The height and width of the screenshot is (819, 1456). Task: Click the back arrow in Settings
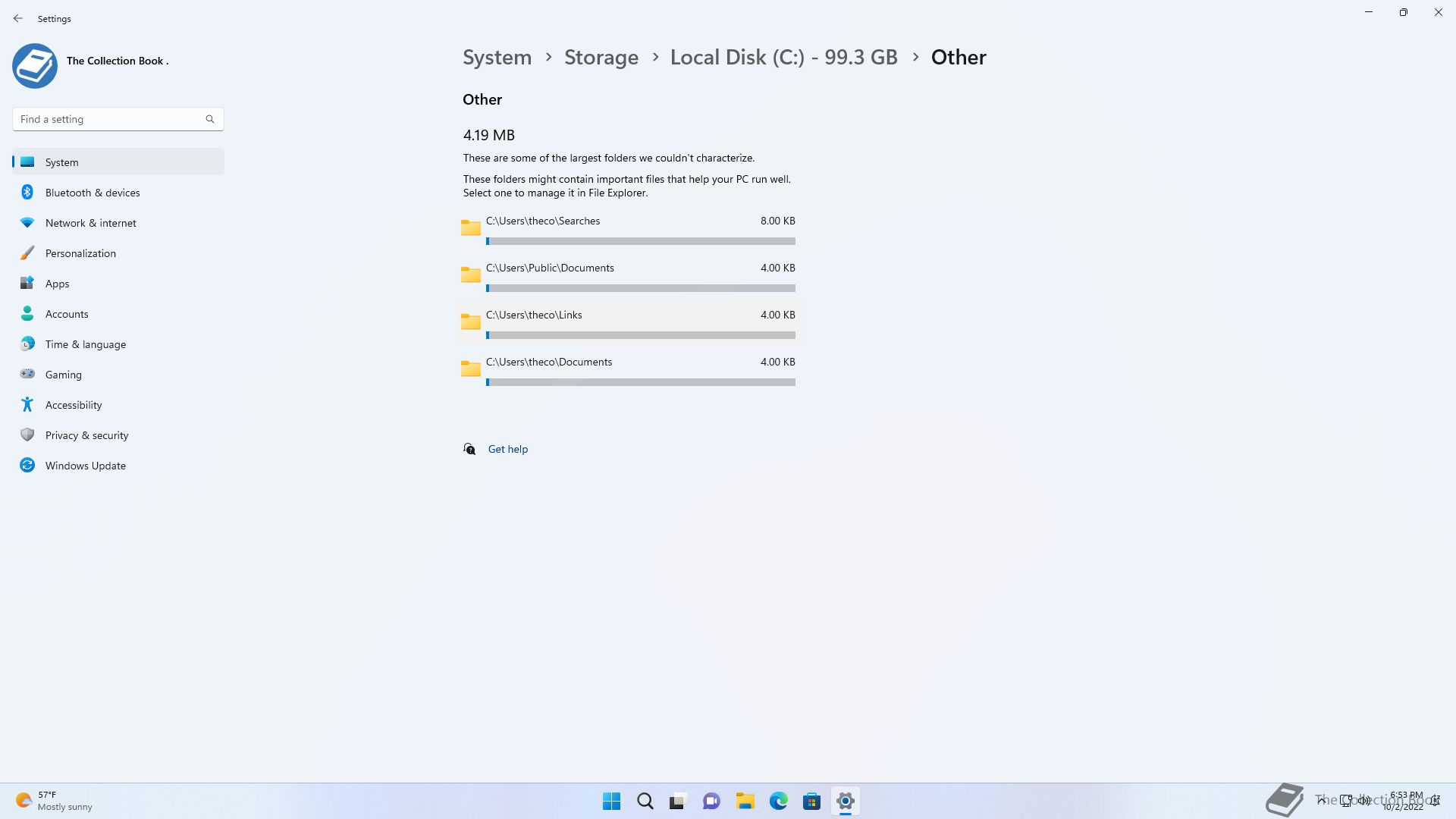pos(18,18)
